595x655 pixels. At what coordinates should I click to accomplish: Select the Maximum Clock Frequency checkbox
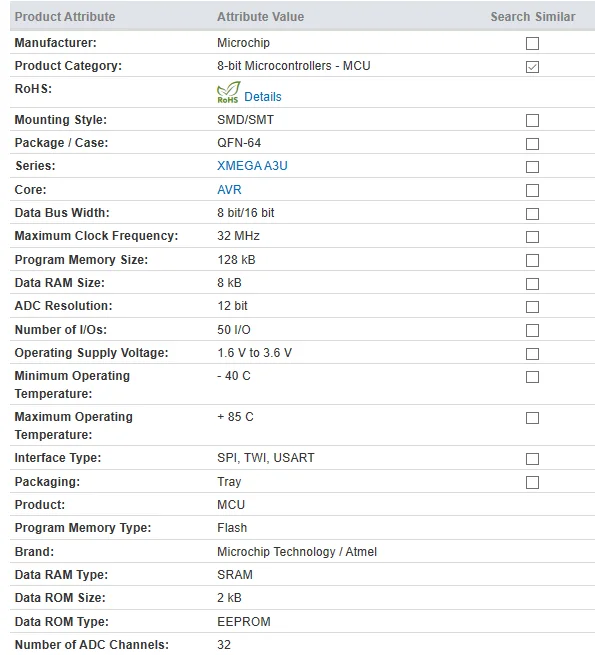click(x=532, y=237)
